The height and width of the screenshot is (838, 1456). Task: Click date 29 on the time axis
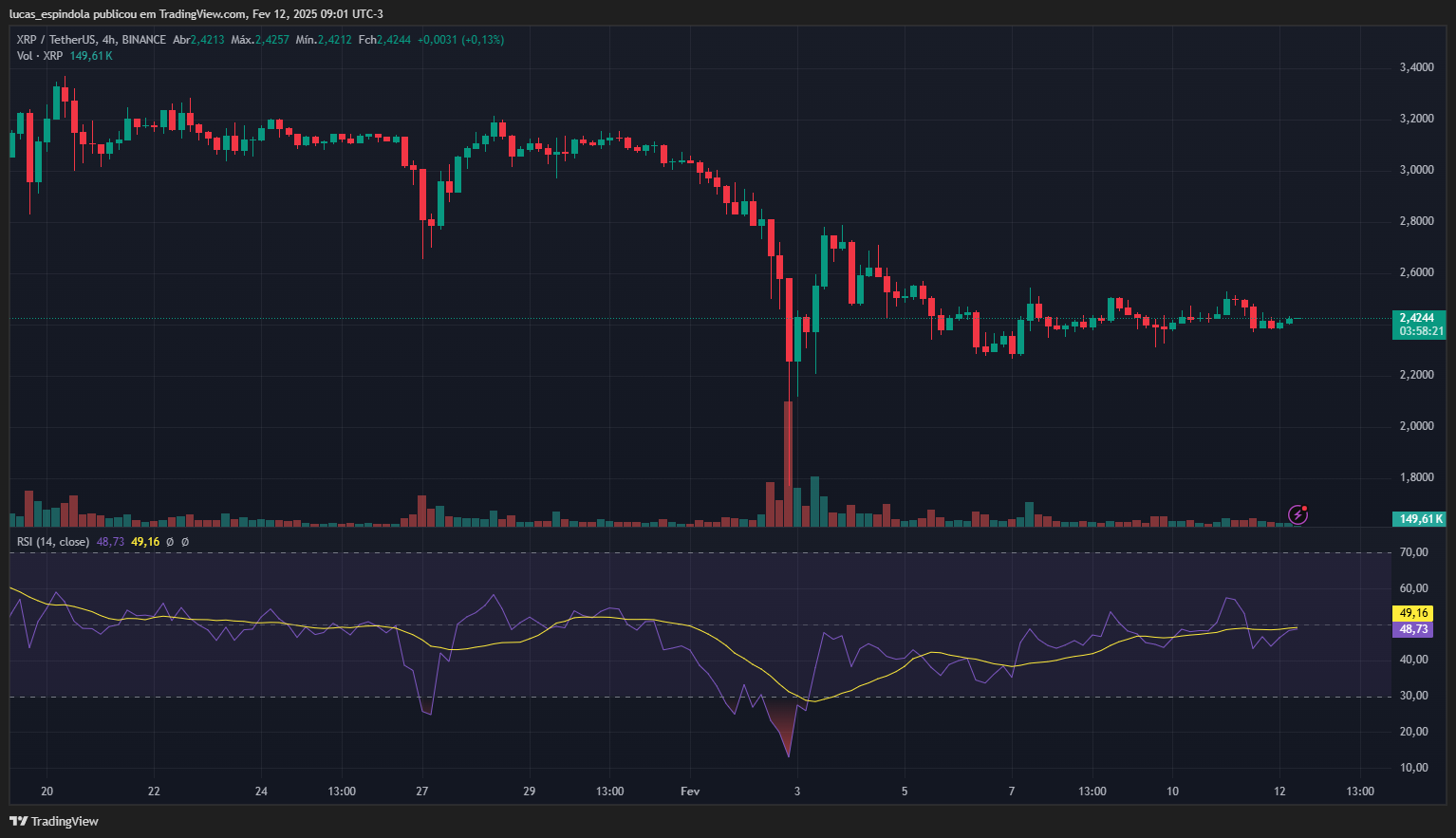(530, 791)
